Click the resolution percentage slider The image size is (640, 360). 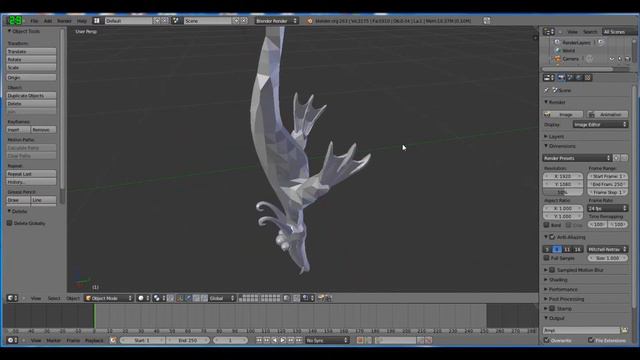[x=562, y=192]
